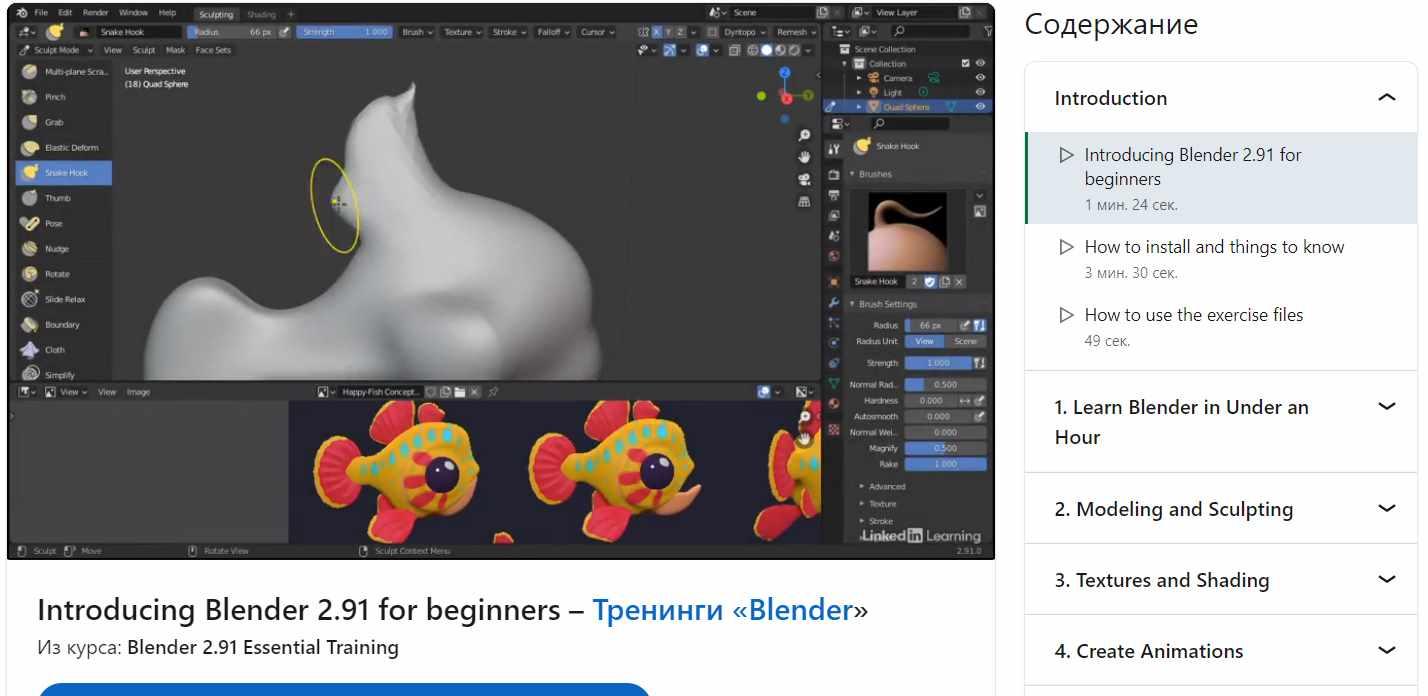Adjust the Strength slider in Brush Settings

tap(938, 363)
